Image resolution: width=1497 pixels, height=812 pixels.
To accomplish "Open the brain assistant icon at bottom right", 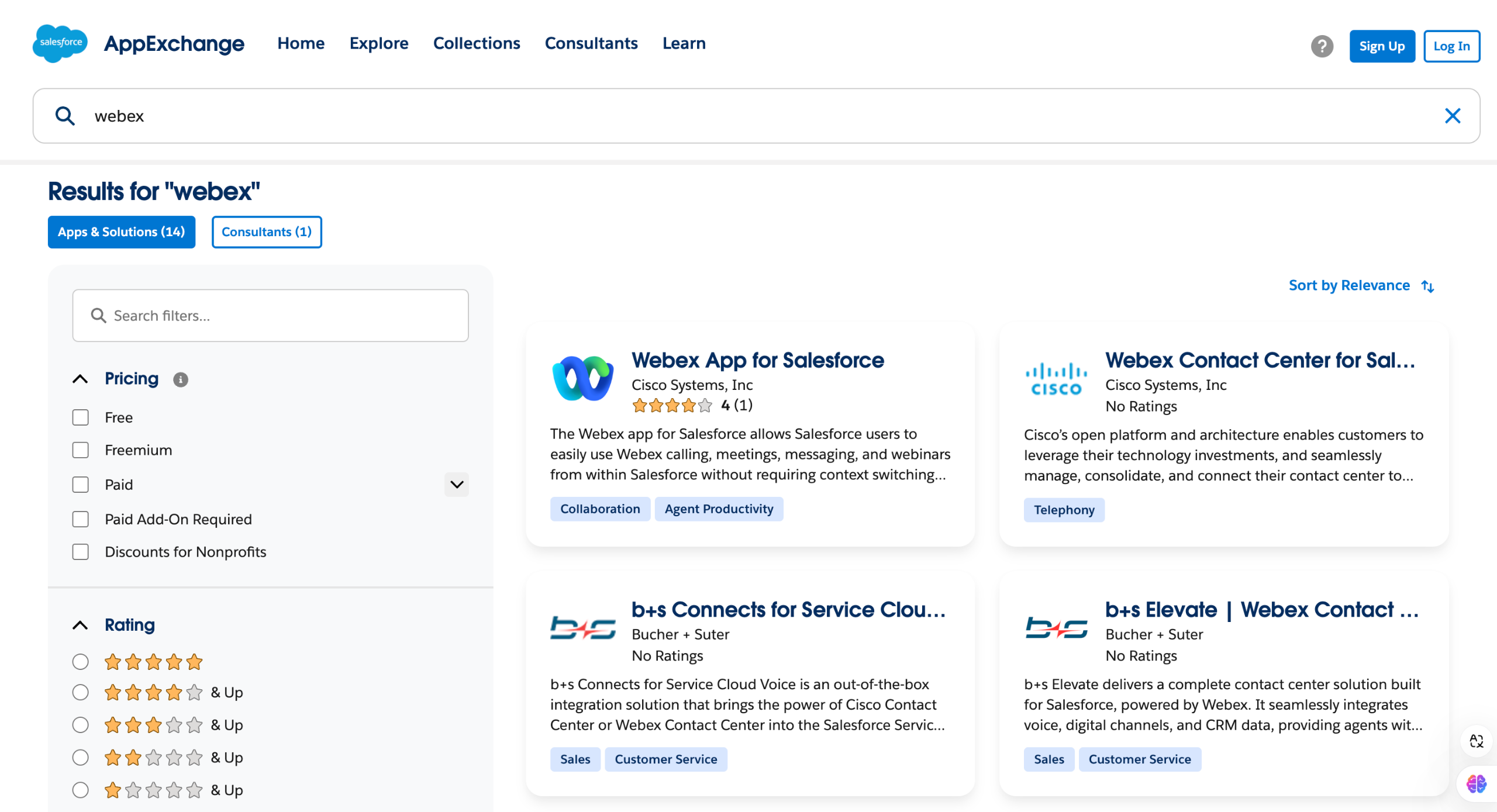I will (1476, 783).
